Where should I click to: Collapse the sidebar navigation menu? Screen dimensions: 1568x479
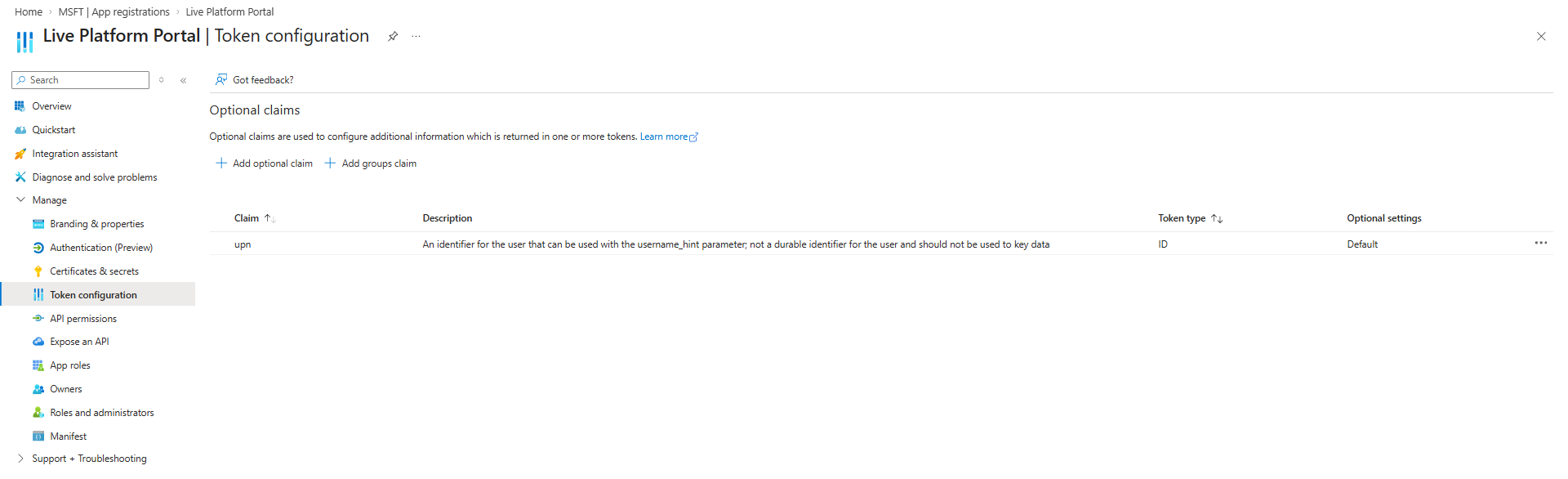pyautogui.click(x=184, y=80)
